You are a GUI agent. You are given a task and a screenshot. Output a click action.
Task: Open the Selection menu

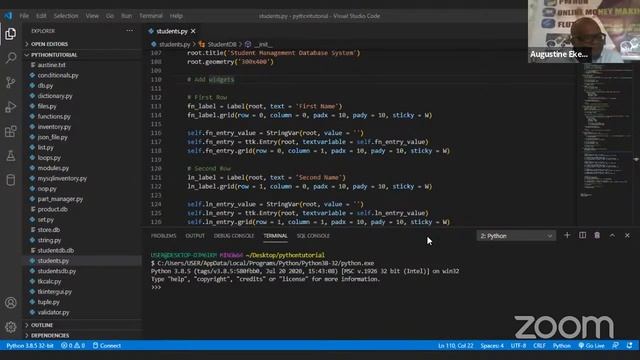[66, 16]
